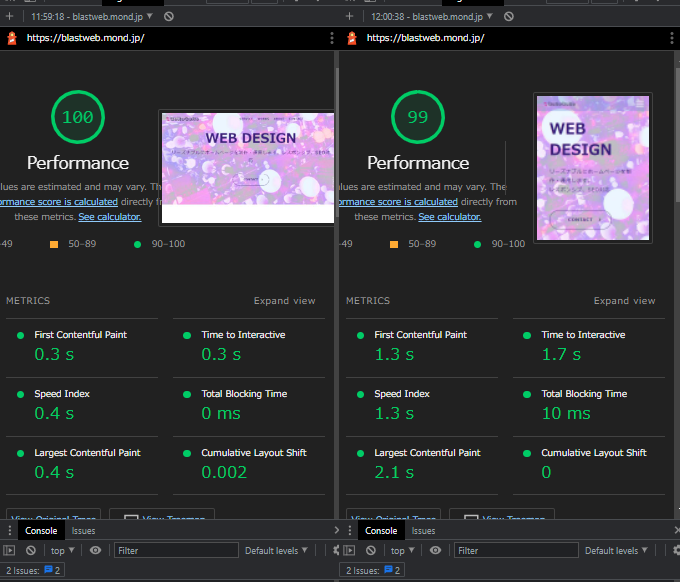The height and width of the screenshot is (582, 680).
Task: Open desktop WEB DESIGN screenshot thumbnail
Action: [x=248, y=168]
